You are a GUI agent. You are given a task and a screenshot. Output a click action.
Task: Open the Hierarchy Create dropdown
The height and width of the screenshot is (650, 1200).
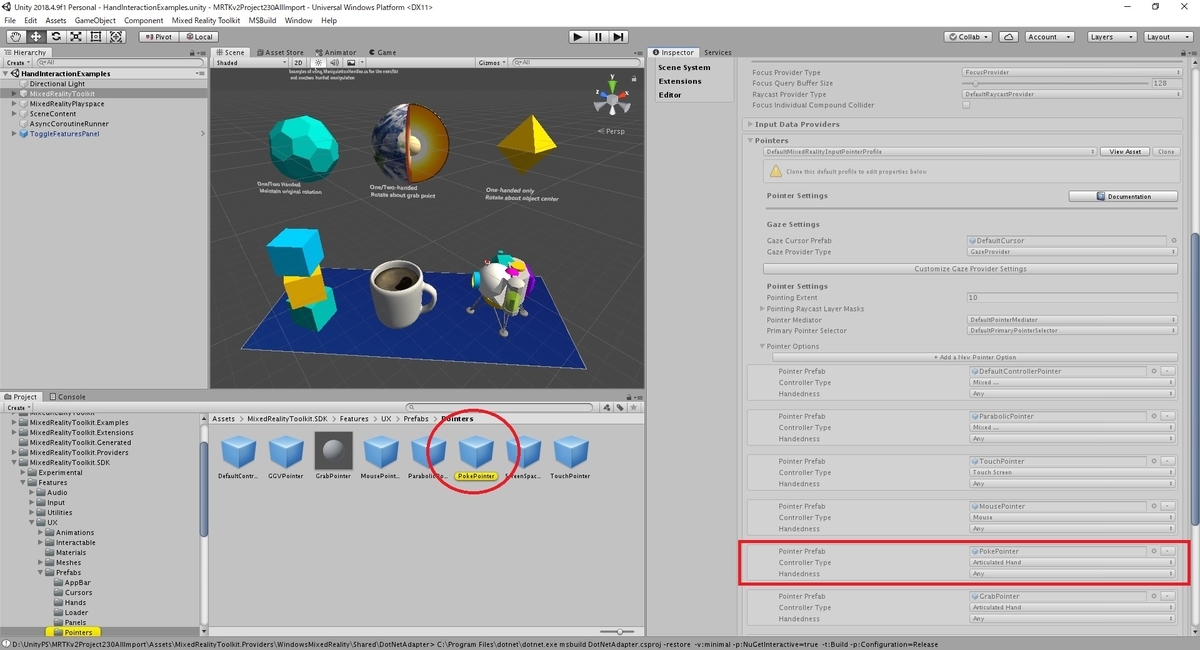point(17,63)
